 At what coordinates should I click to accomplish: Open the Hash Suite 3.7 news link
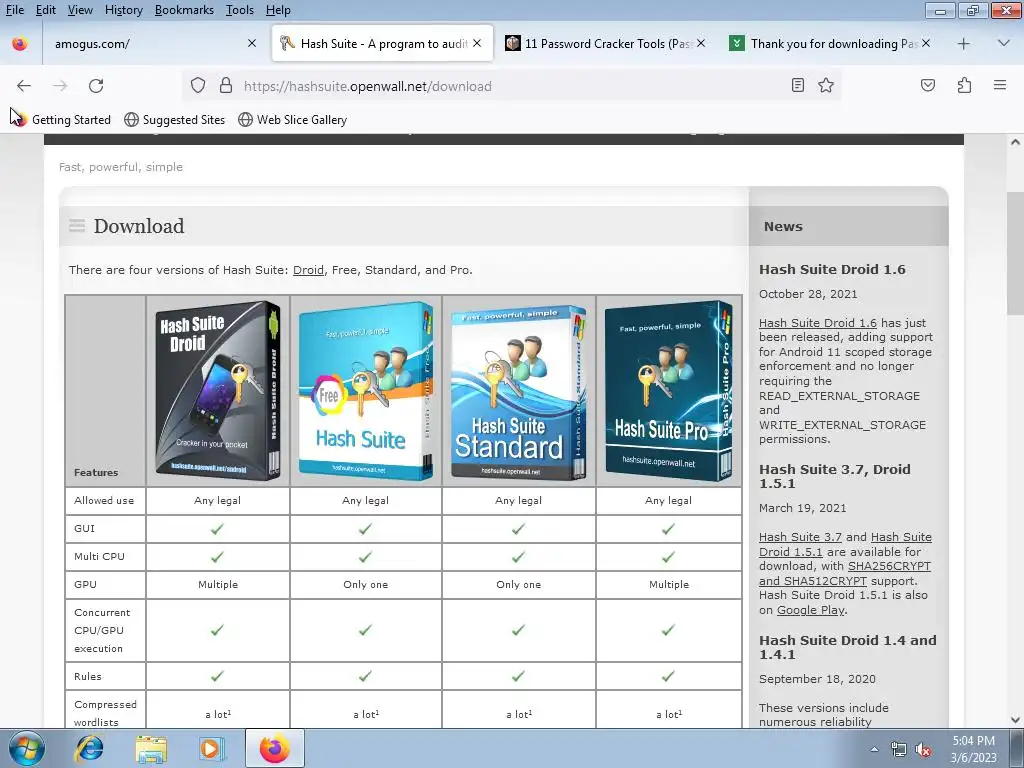click(800, 537)
